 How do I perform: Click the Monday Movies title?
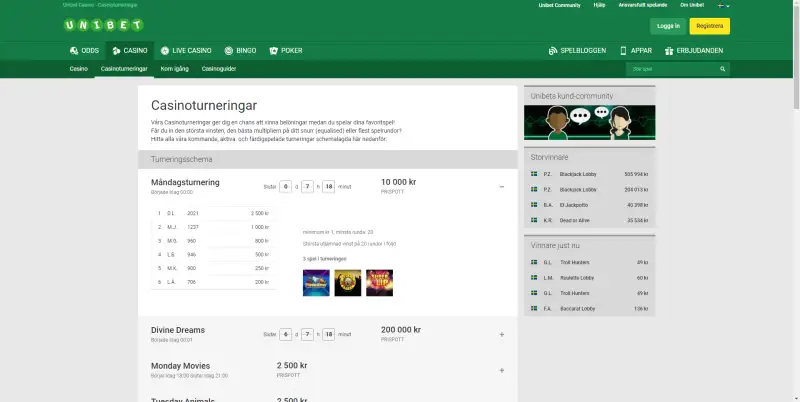pos(180,366)
